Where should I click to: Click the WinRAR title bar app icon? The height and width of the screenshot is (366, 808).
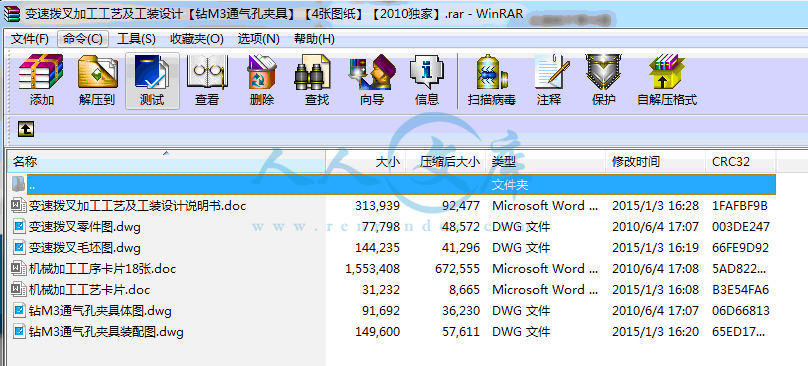12,14
